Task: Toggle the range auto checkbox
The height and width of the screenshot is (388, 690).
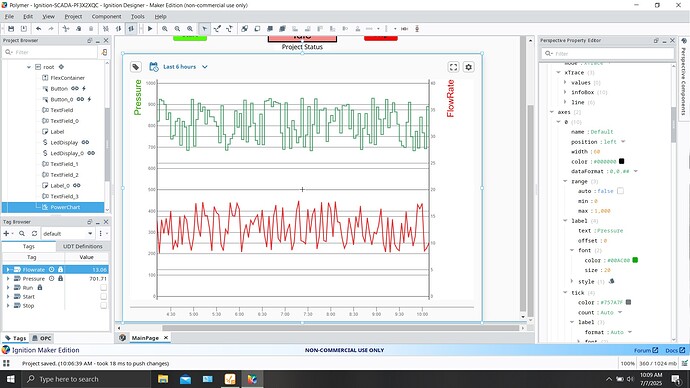Action: click(x=620, y=191)
